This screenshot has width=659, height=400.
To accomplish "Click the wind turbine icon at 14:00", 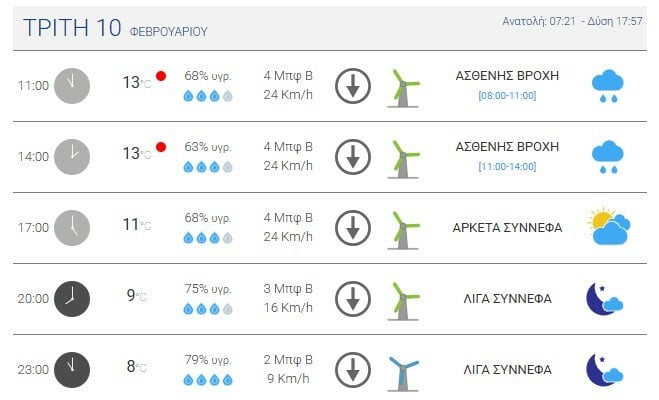I will [402, 158].
